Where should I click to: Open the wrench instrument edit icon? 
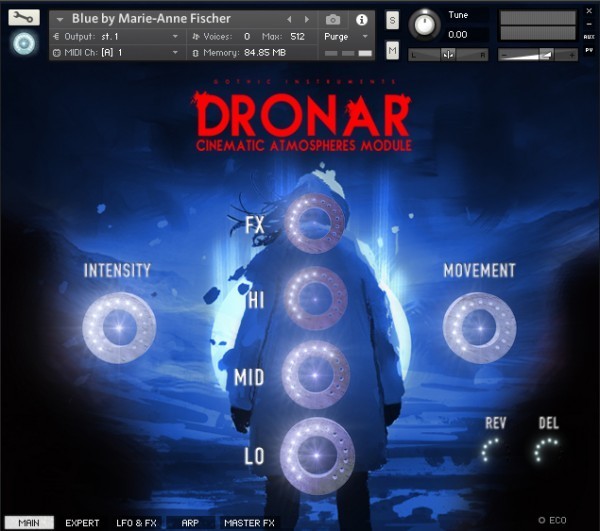pyautogui.click(x=24, y=17)
